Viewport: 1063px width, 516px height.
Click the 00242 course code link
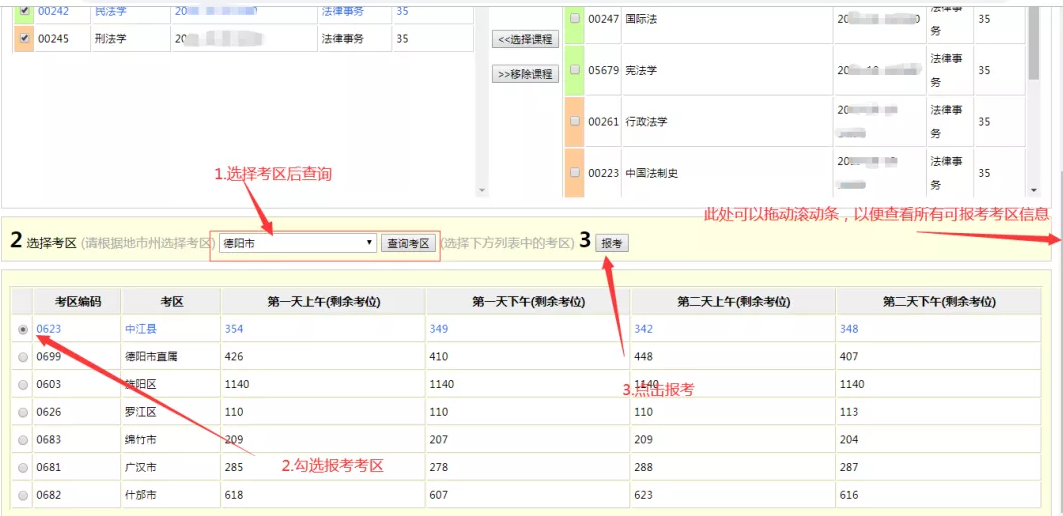coord(52,11)
